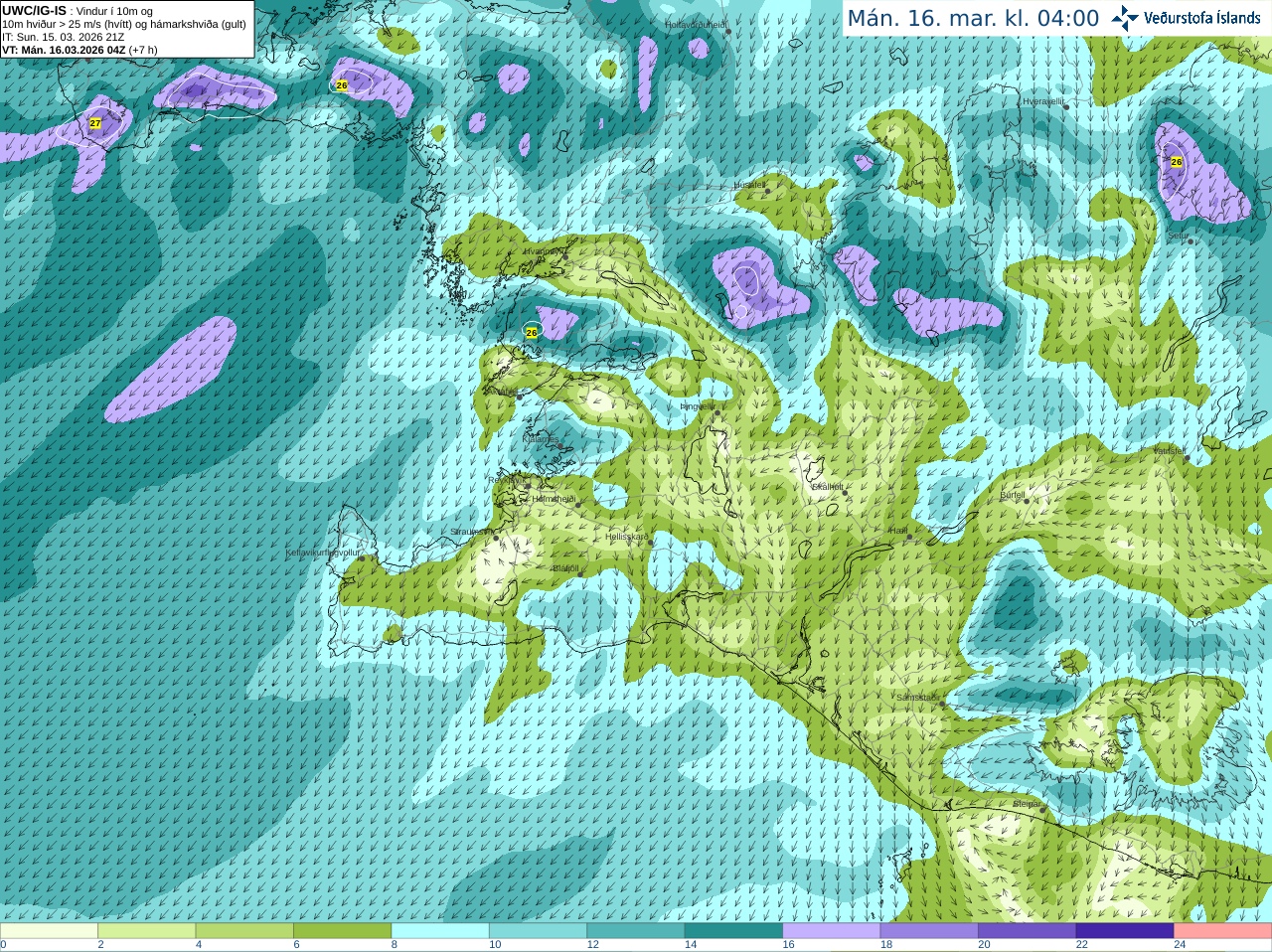This screenshot has height=952, width=1272.
Task: Select the 14–16 m/s legend color
Action: click(733, 931)
